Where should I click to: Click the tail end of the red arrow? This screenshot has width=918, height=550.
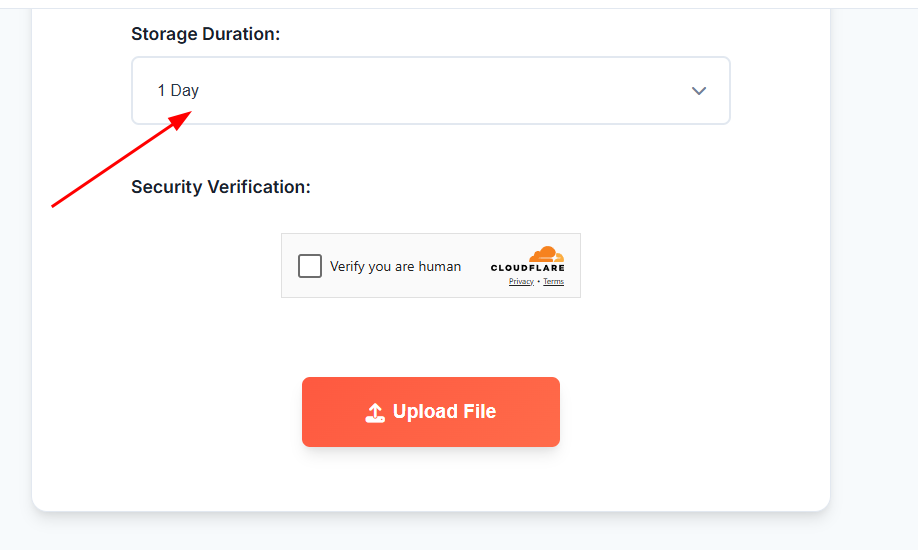[54, 205]
